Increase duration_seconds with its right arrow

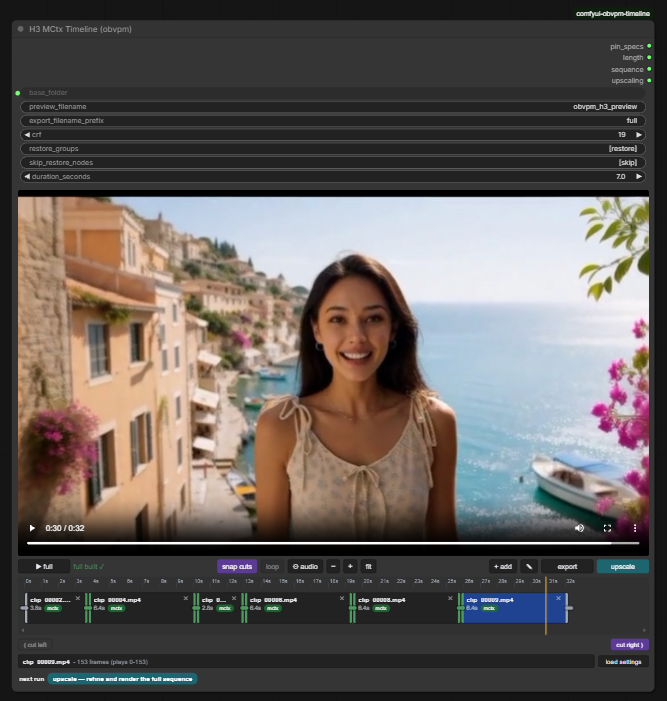click(639, 177)
